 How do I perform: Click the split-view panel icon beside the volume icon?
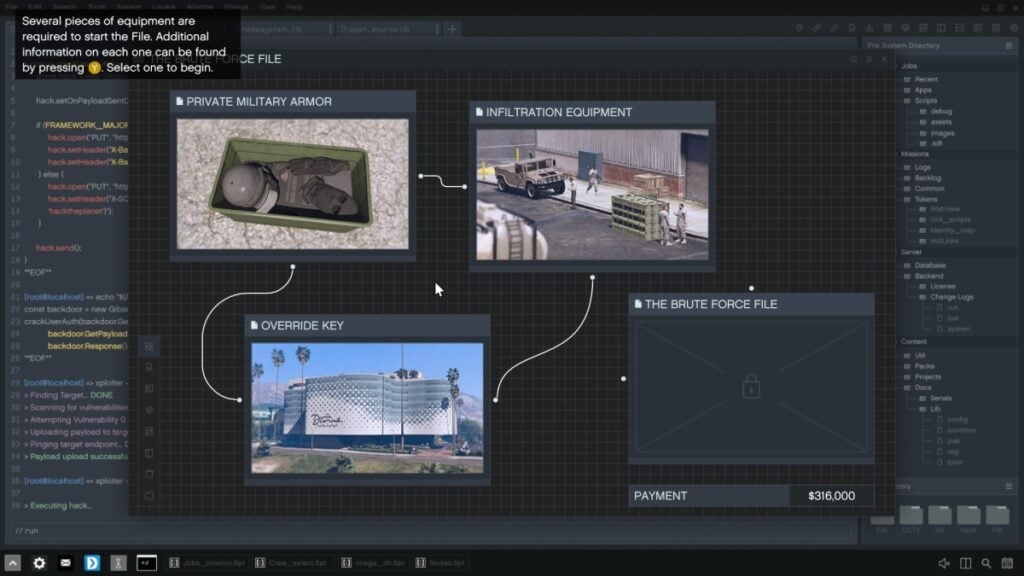966,562
